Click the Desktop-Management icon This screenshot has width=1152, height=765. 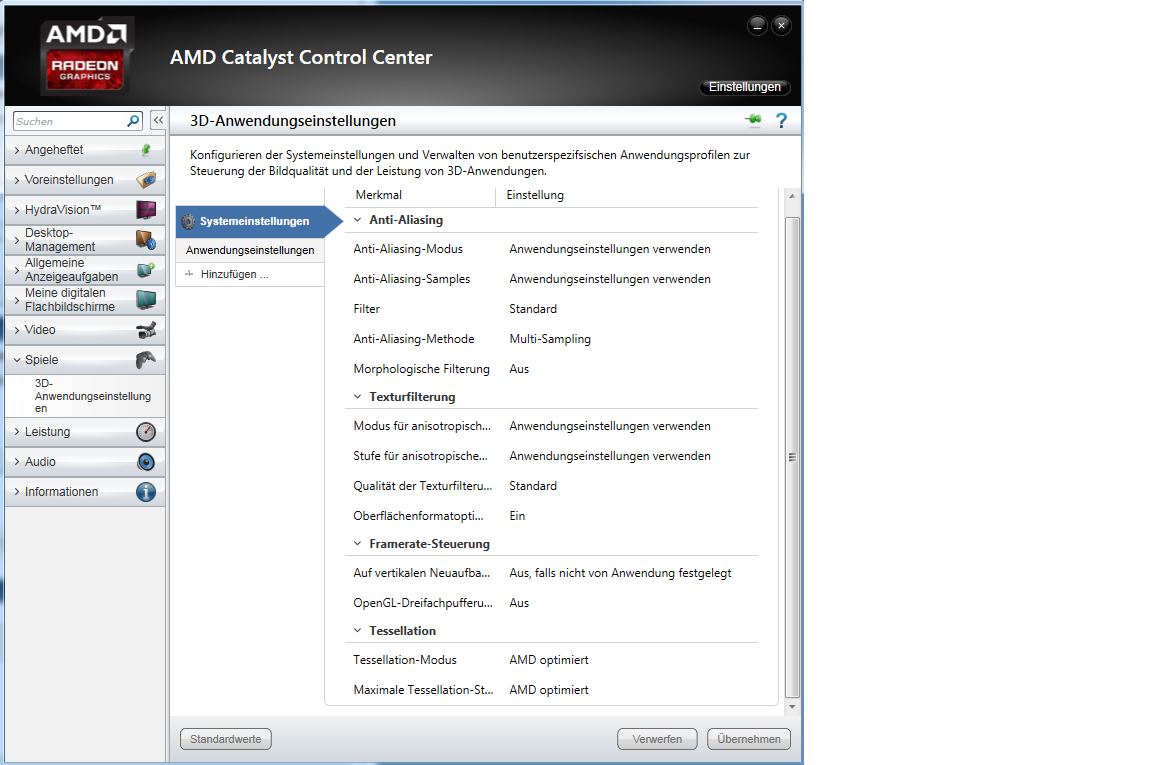click(x=146, y=240)
